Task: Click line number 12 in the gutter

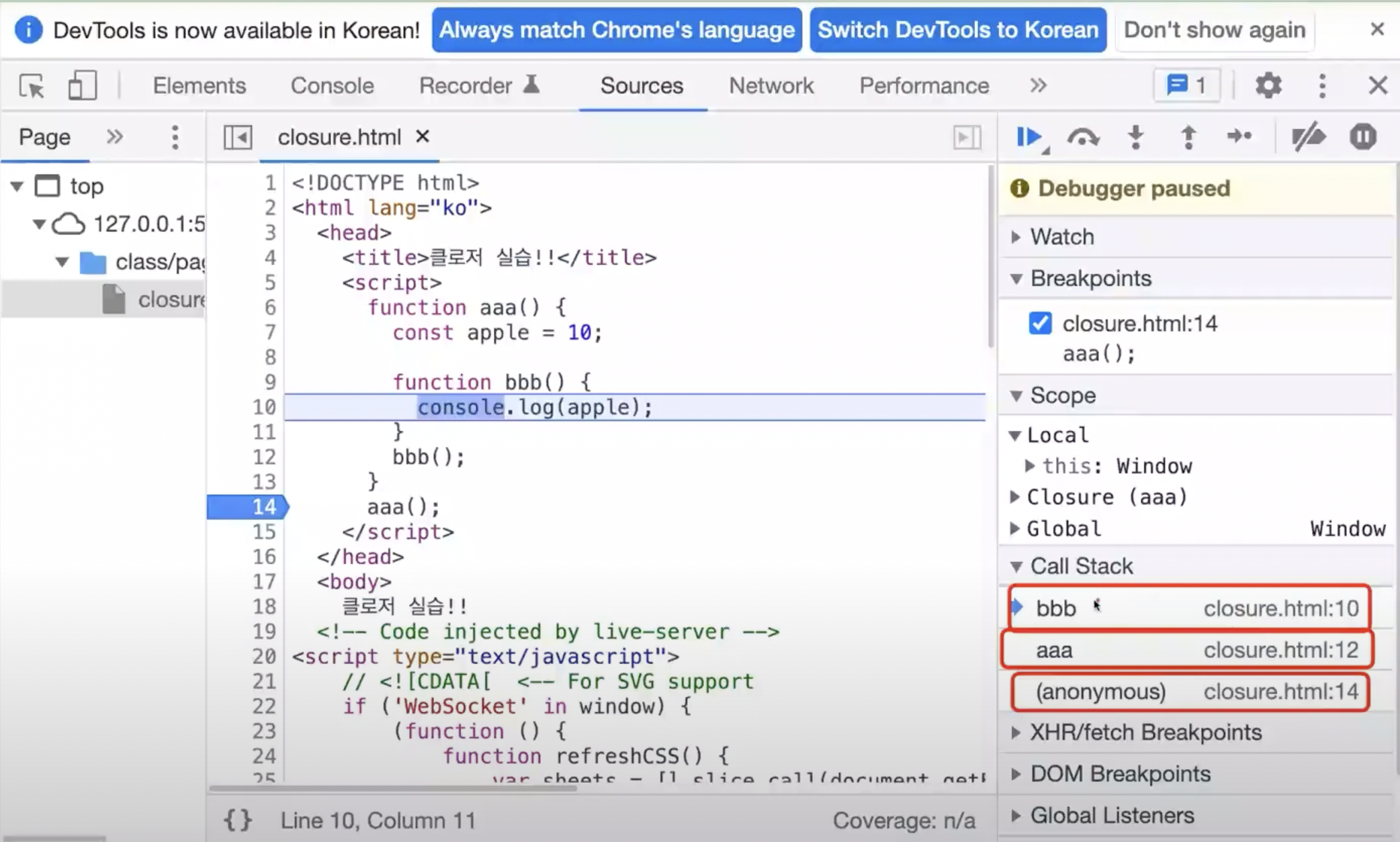Action: (x=264, y=457)
